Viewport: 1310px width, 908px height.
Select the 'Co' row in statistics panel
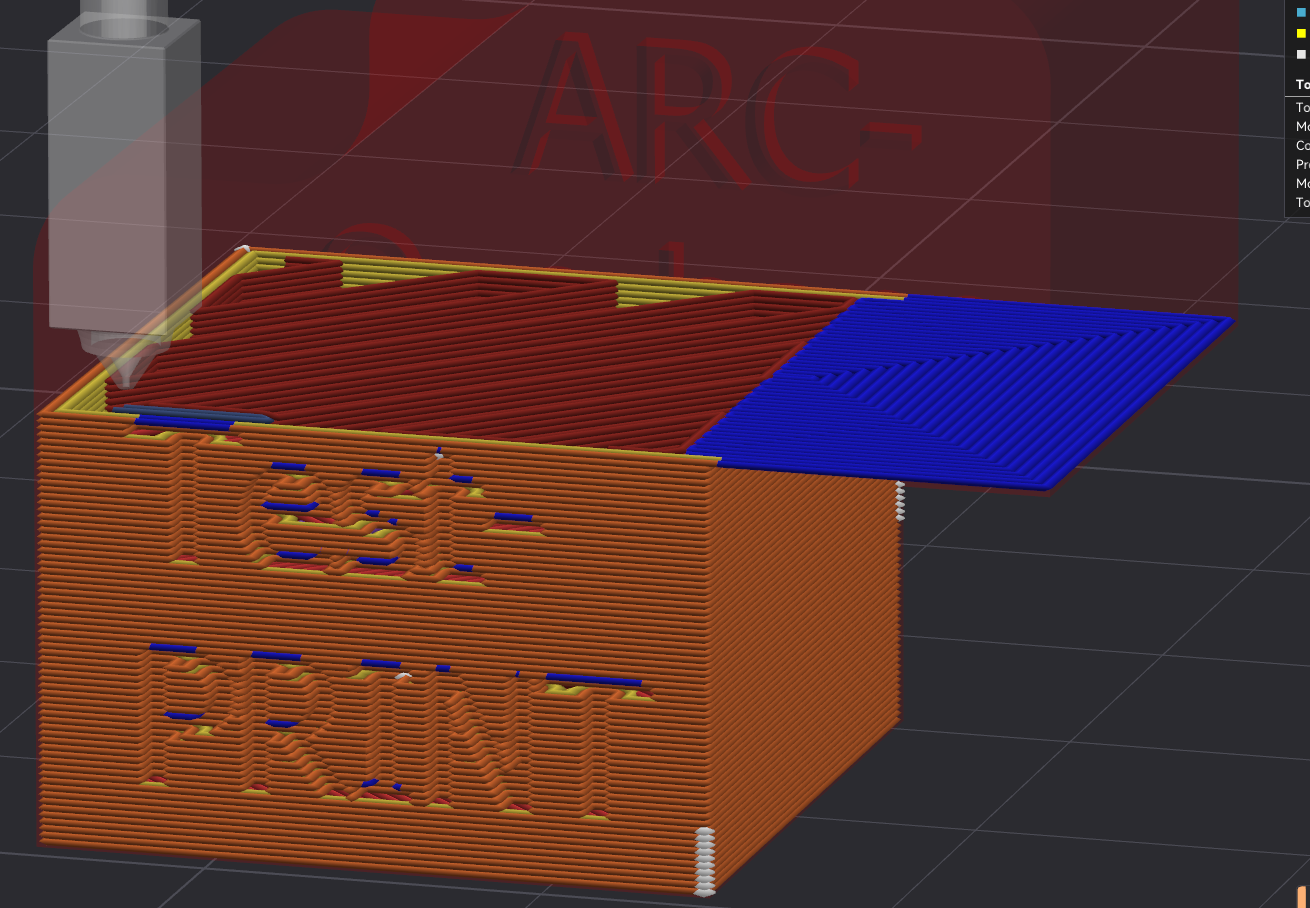click(1302, 145)
